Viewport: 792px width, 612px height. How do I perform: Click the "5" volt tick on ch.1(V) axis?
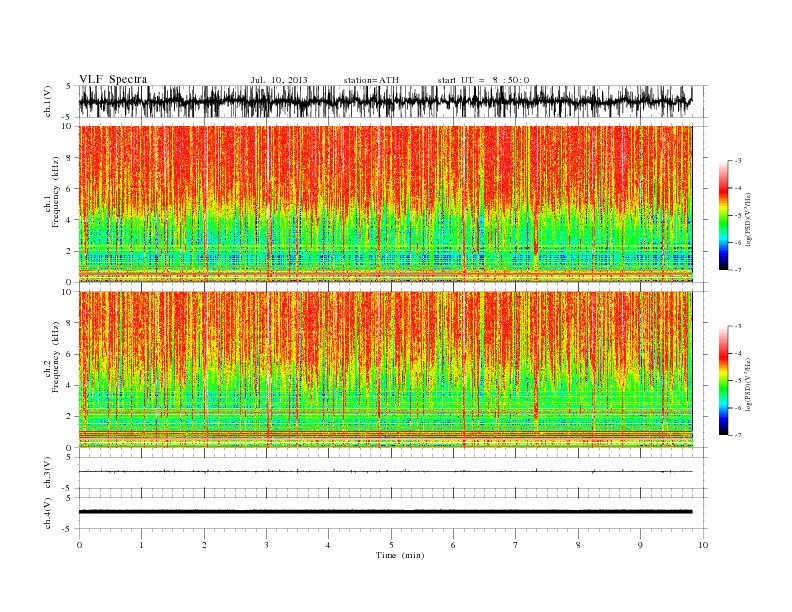(x=70, y=86)
